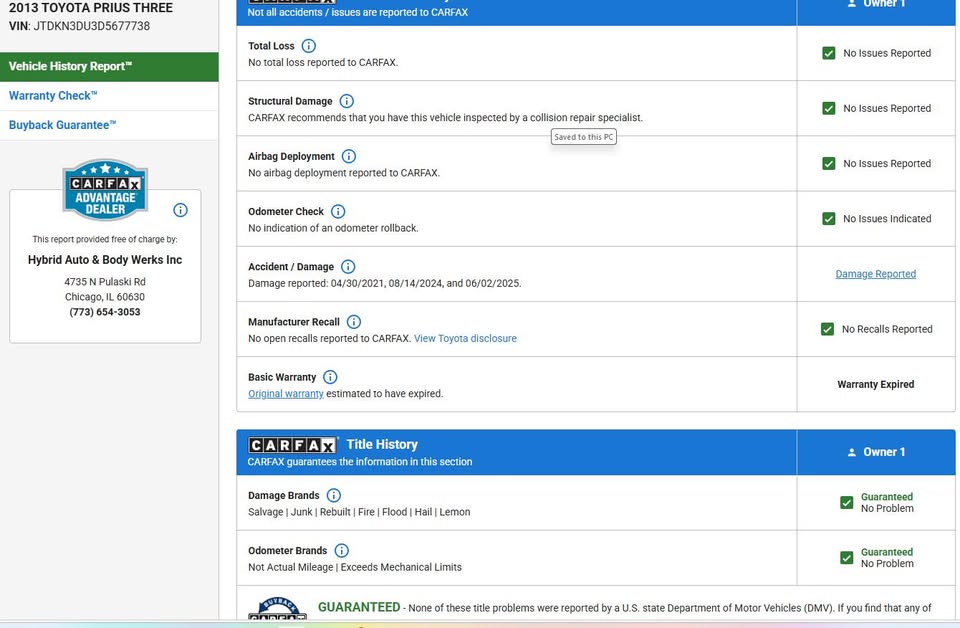Screen dimensions: 960x628
Task: Click Salvage Junk Rebuilt brand list text
Action: pos(359,512)
